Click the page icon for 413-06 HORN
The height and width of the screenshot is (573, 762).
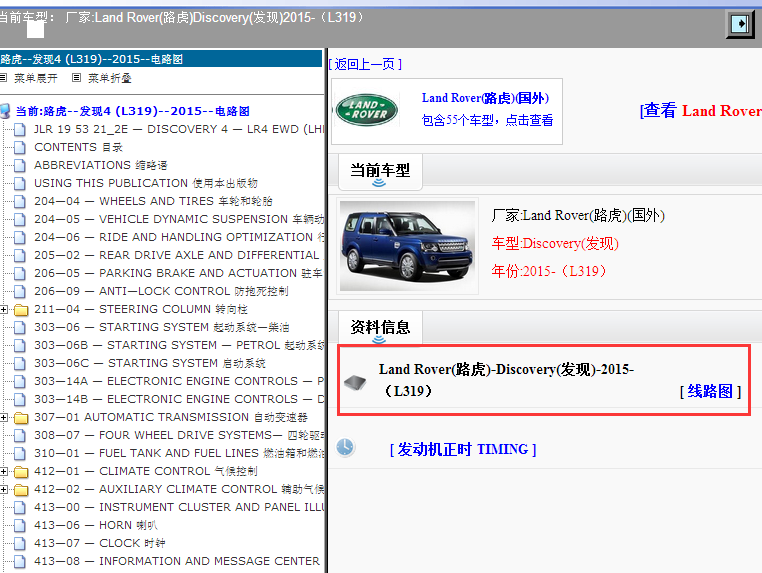pos(20,525)
